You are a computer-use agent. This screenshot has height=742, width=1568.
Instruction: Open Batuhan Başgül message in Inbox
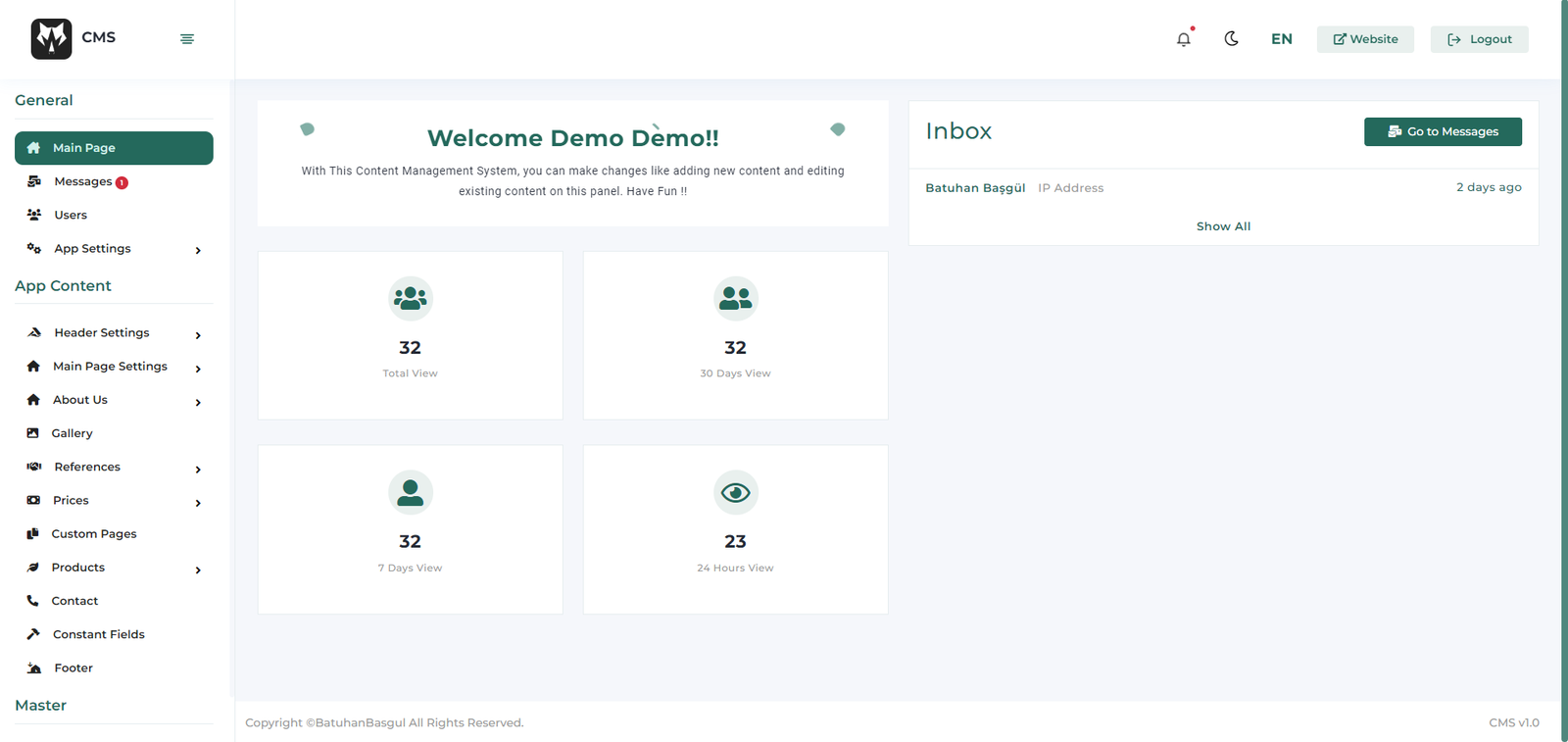975,188
